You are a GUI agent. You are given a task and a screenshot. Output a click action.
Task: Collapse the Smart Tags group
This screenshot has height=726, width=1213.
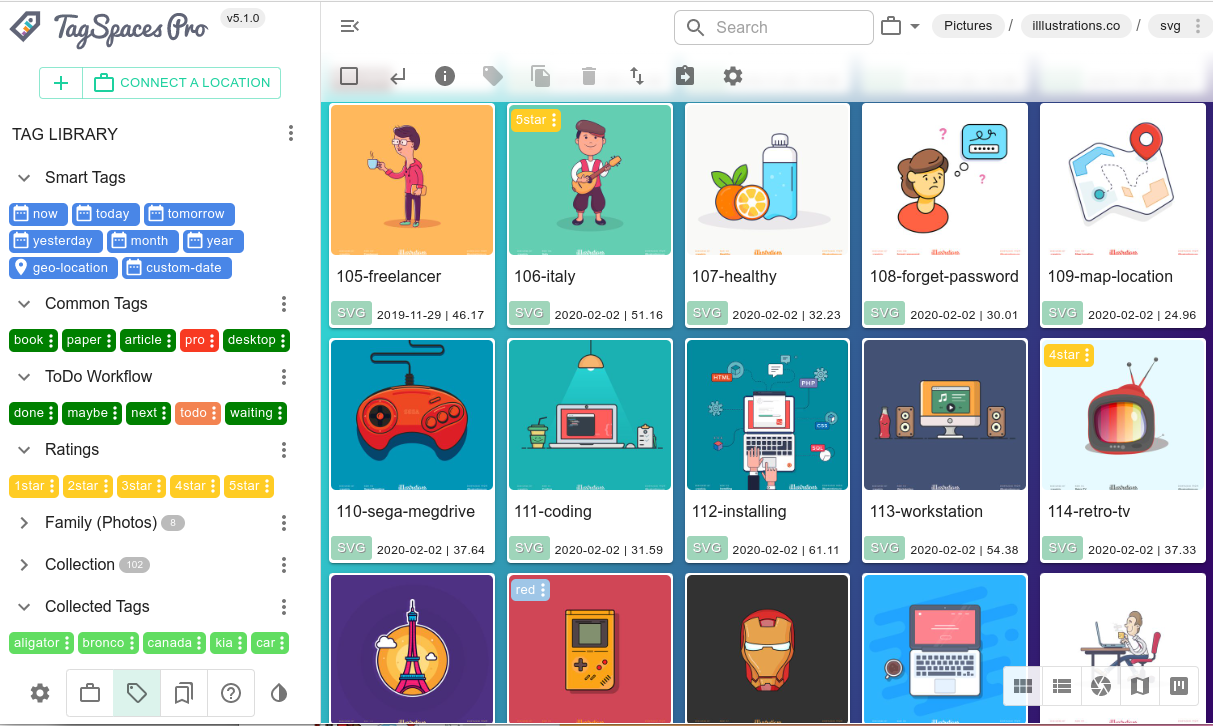pos(24,178)
